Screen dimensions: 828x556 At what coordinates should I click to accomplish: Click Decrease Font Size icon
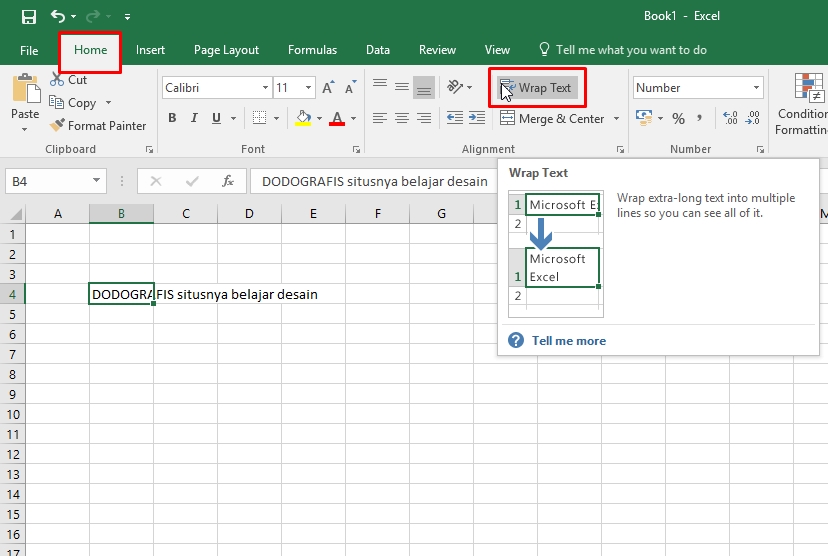point(350,88)
